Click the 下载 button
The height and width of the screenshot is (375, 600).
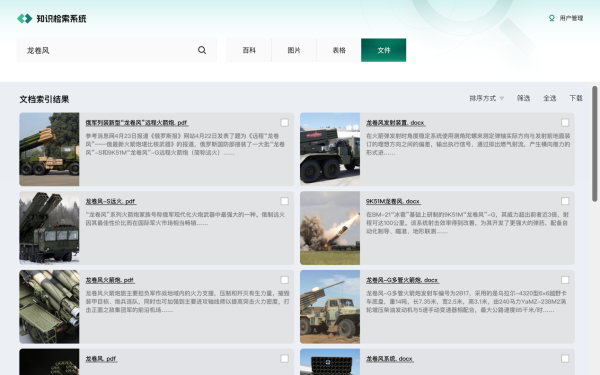pyautogui.click(x=576, y=98)
